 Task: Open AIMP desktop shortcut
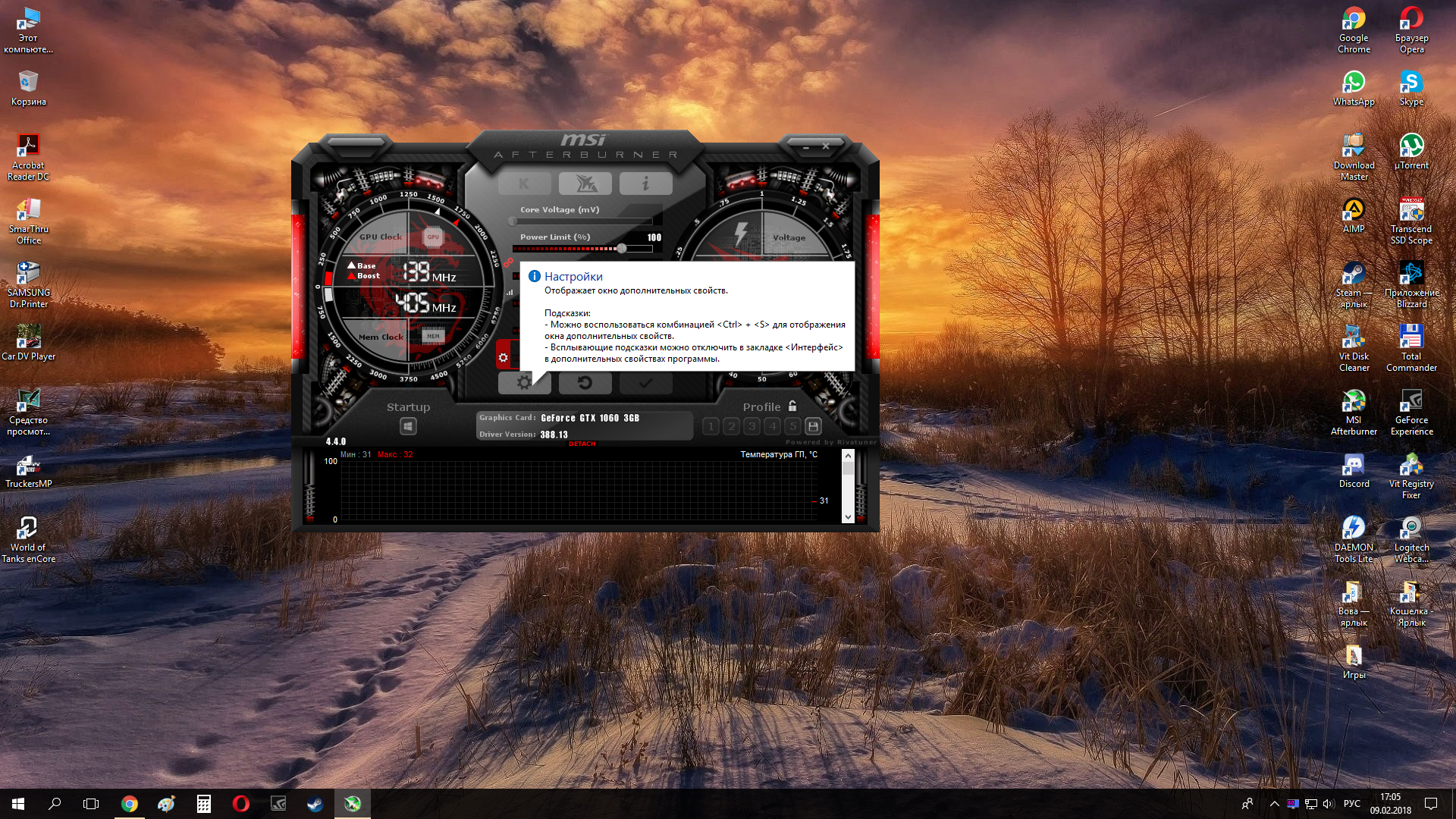(1354, 215)
